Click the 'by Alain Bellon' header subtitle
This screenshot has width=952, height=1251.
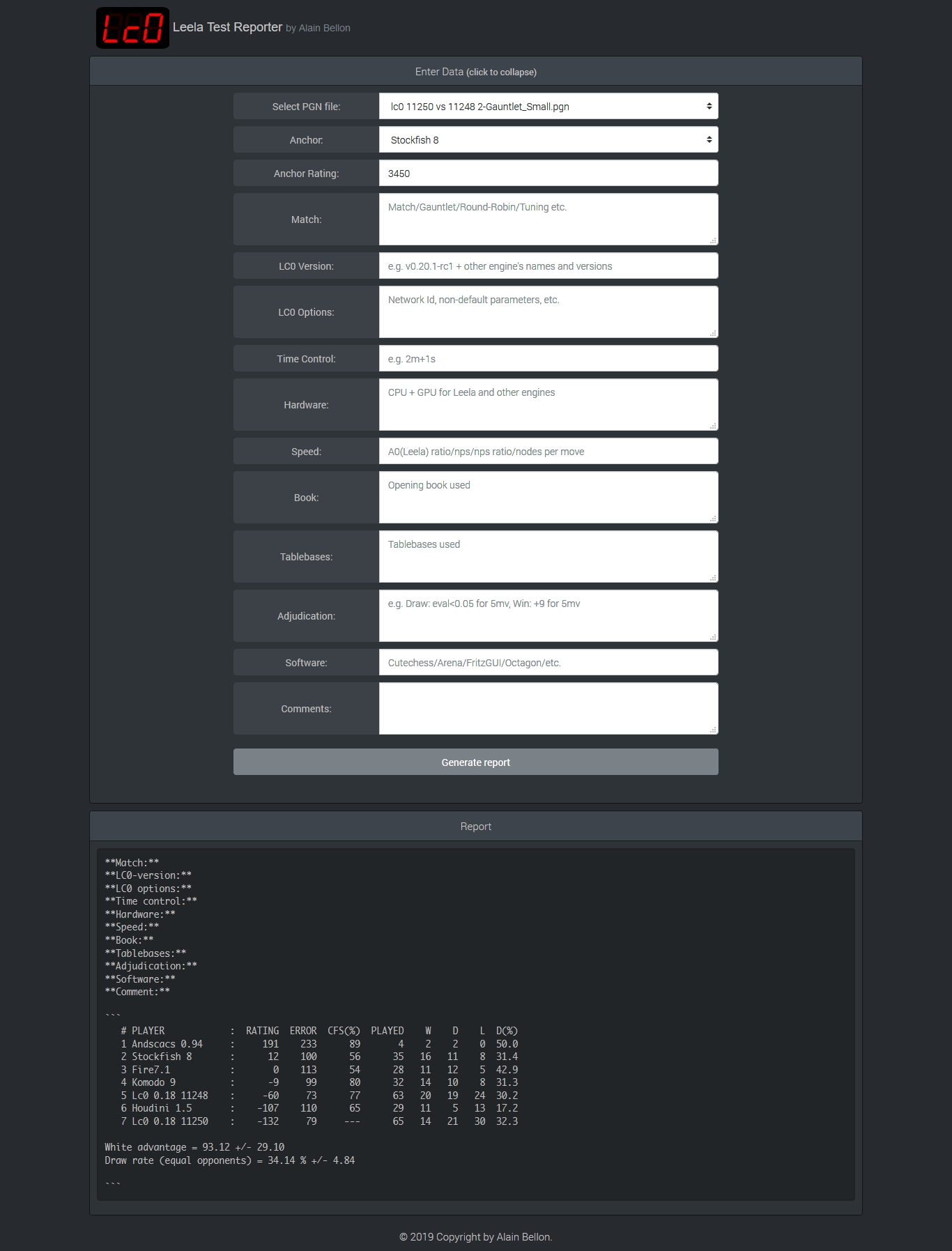(318, 28)
